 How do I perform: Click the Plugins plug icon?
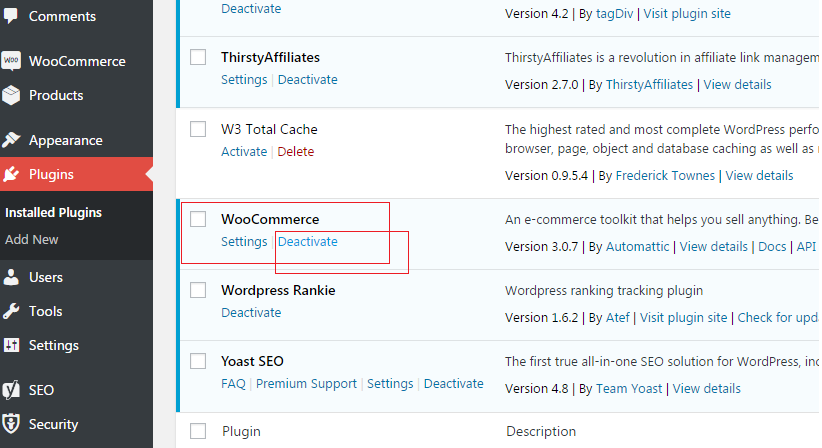pos(11,174)
